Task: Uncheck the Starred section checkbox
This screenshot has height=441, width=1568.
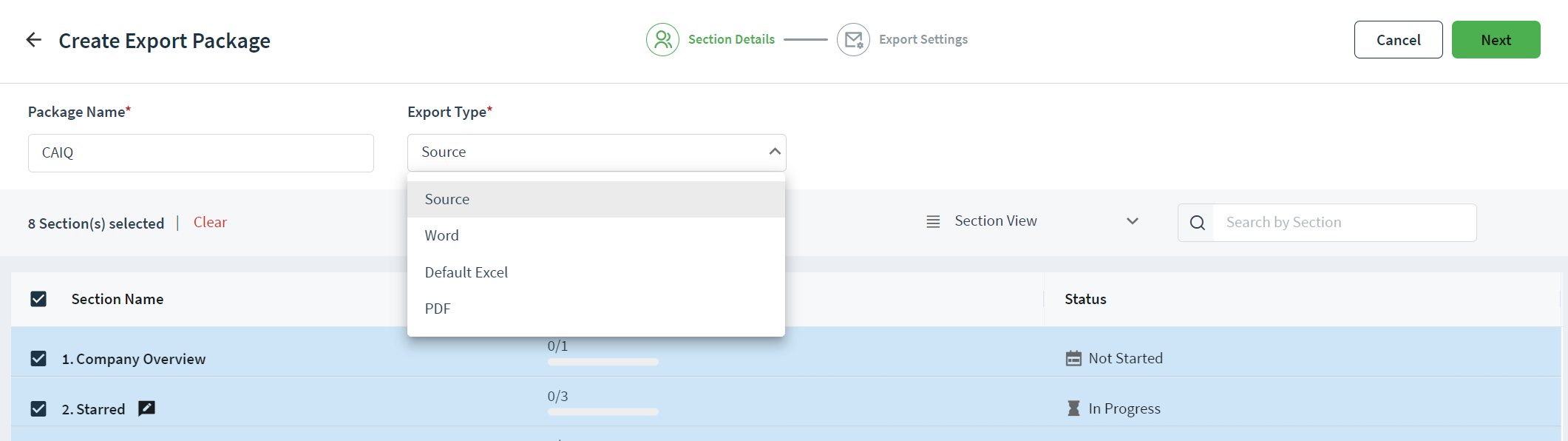Action: coord(38,409)
